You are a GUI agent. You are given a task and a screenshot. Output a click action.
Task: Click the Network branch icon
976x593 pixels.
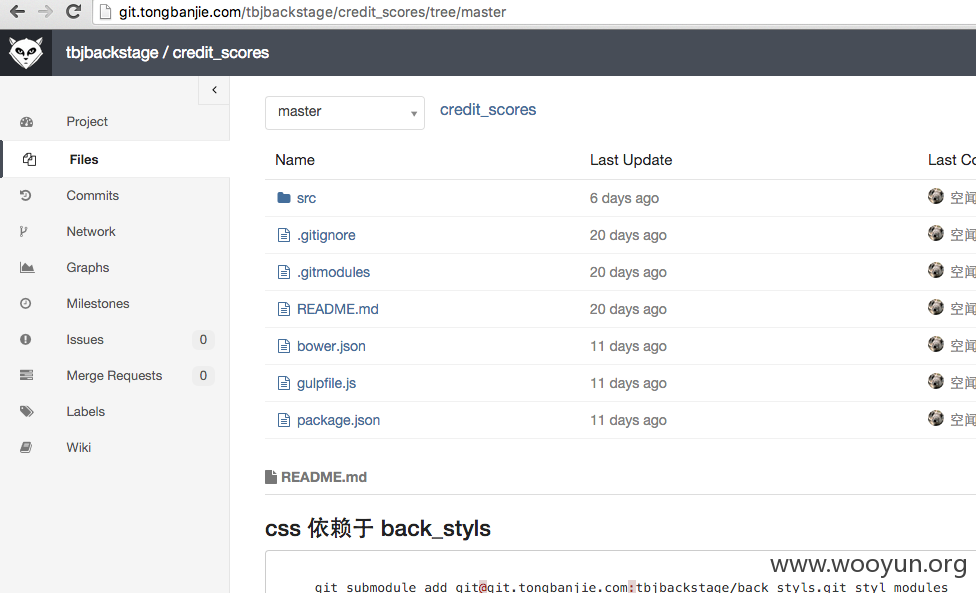point(24,231)
